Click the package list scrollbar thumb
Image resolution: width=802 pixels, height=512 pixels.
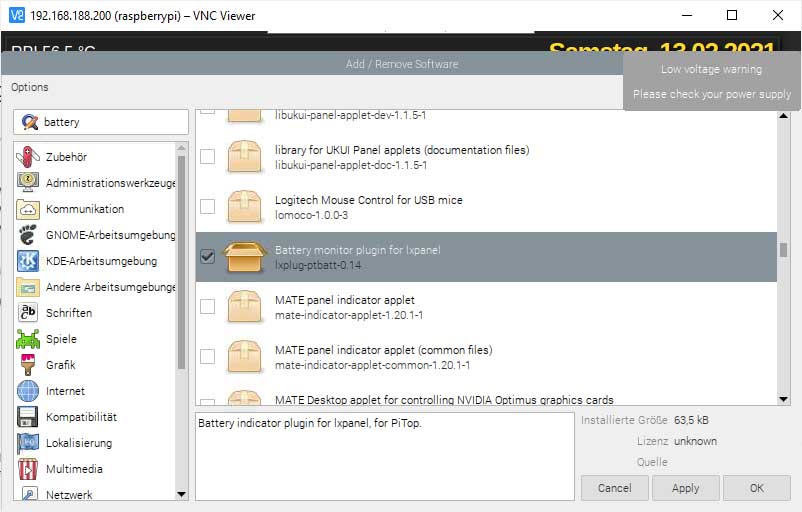[x=783, y=250]
